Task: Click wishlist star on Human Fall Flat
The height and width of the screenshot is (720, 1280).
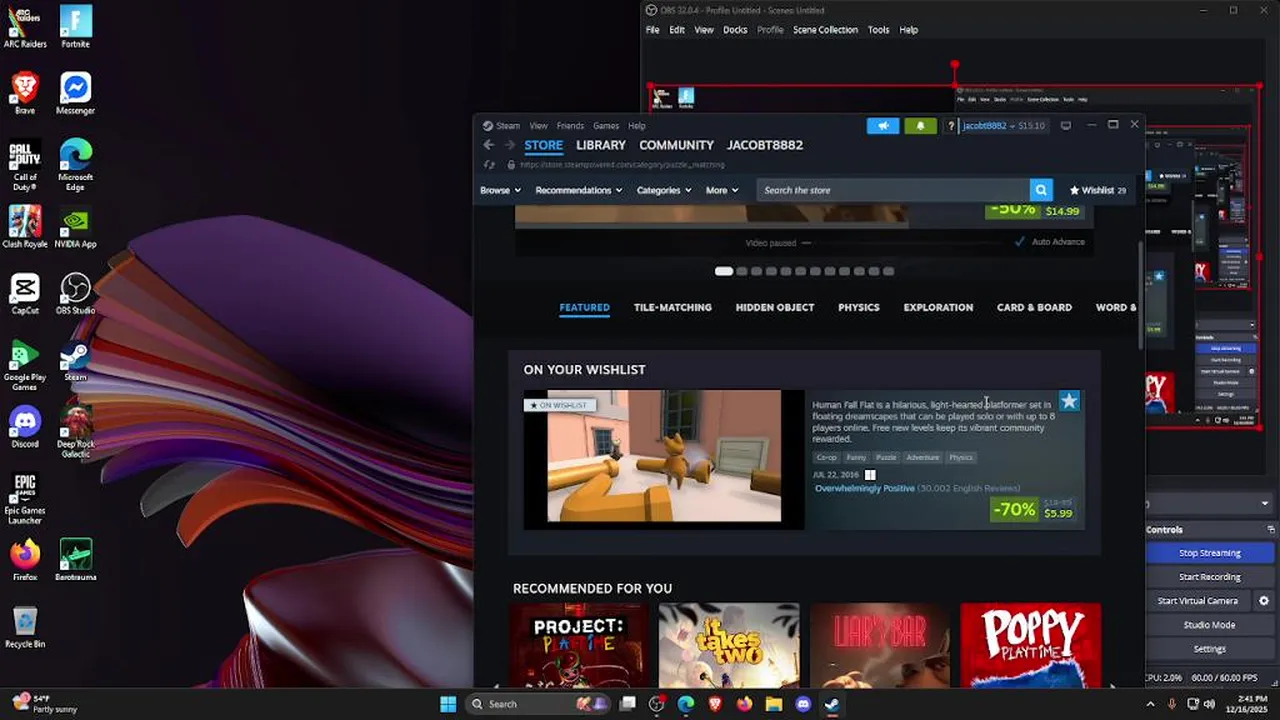Action: click(1069, 401)
